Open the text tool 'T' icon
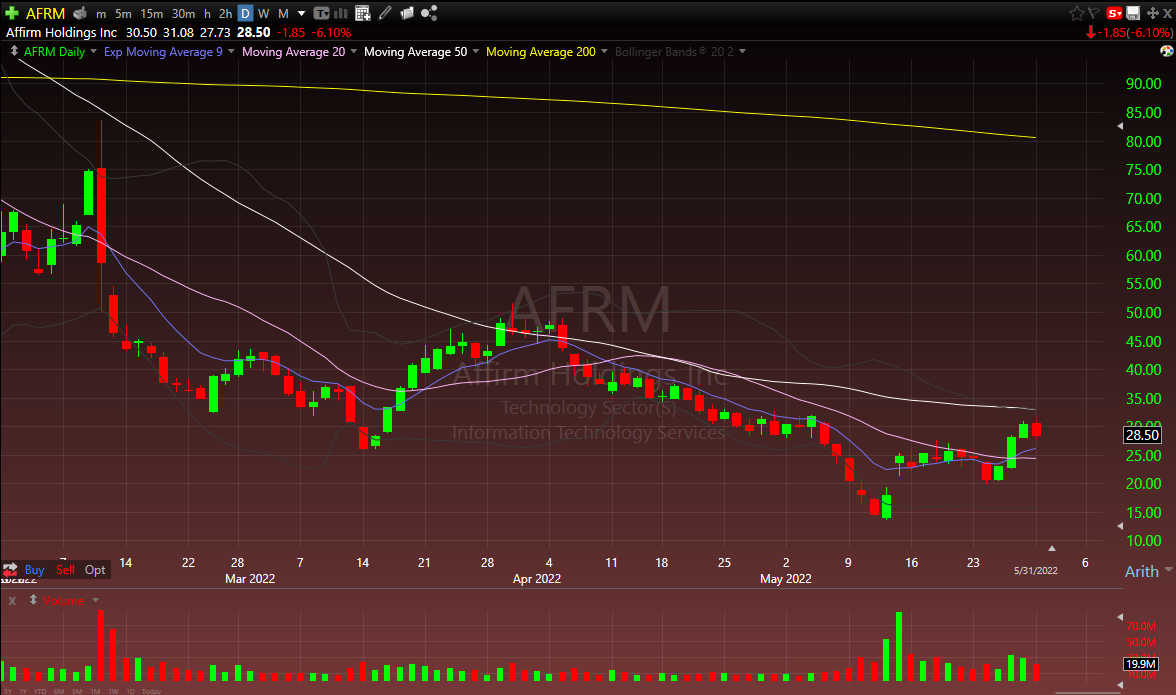 pos(322,13)
